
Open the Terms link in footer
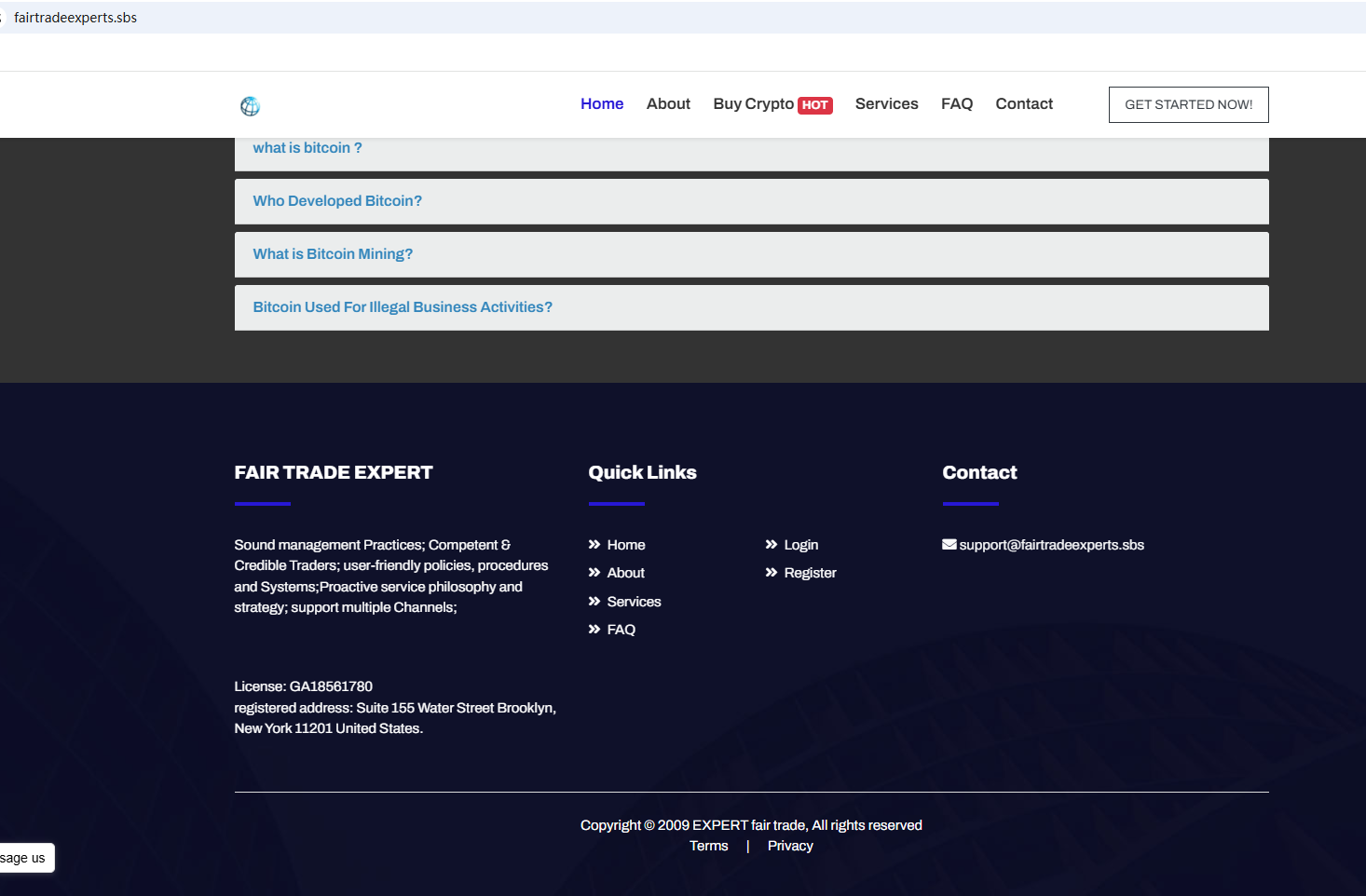[x=708, y=846]
